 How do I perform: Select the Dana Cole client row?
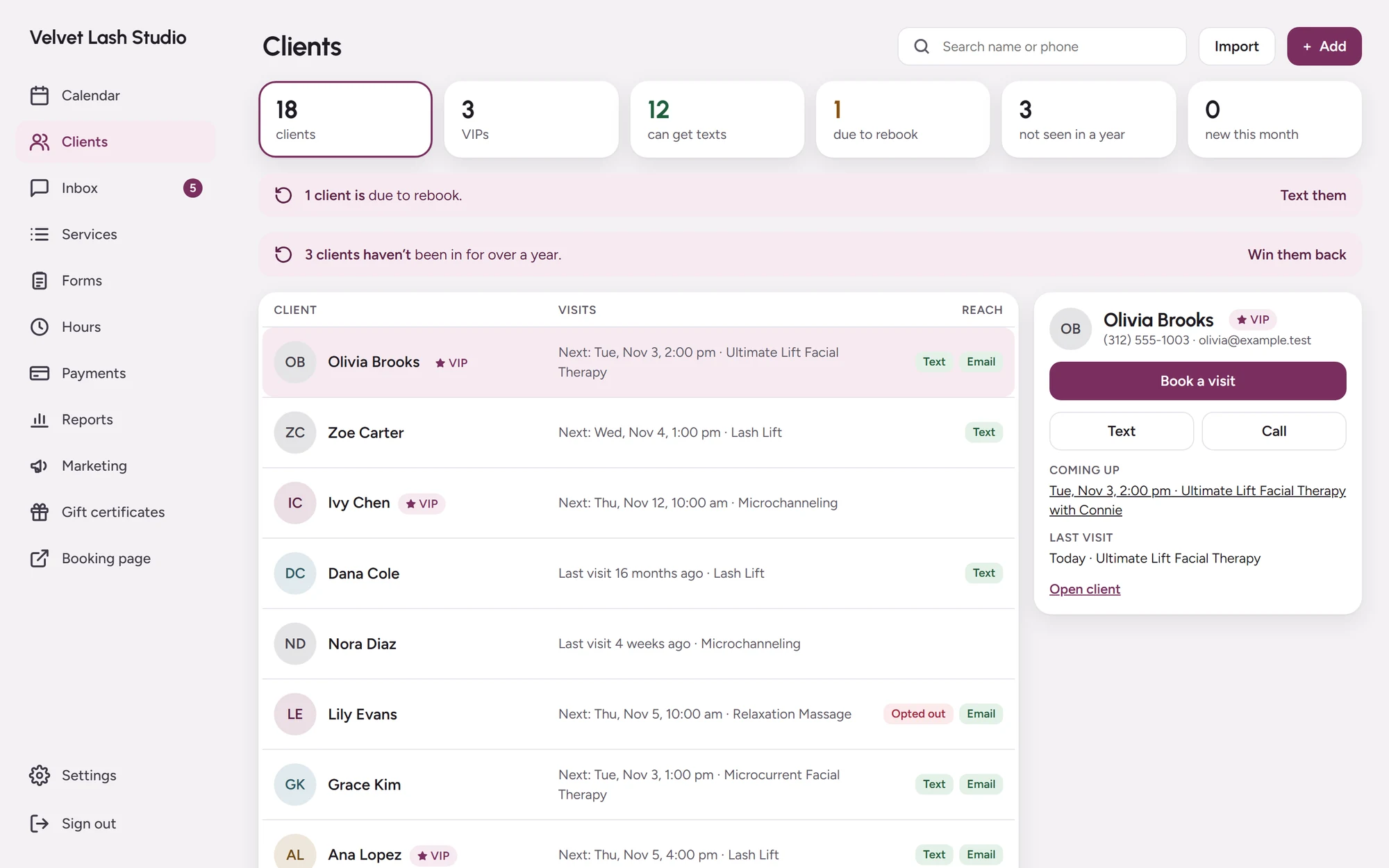[x=638, y=574]
